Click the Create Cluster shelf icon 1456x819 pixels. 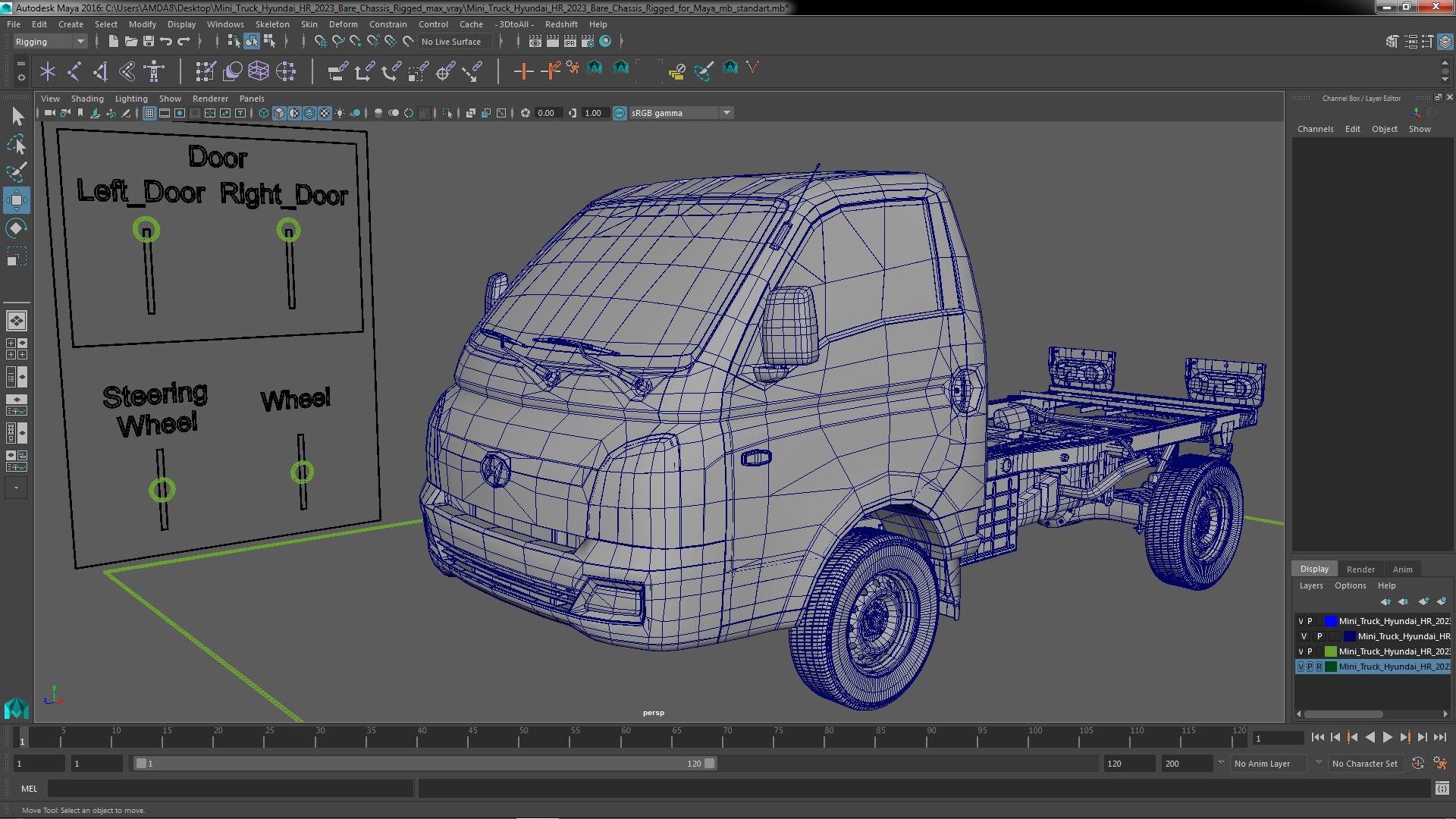point(286,71)
